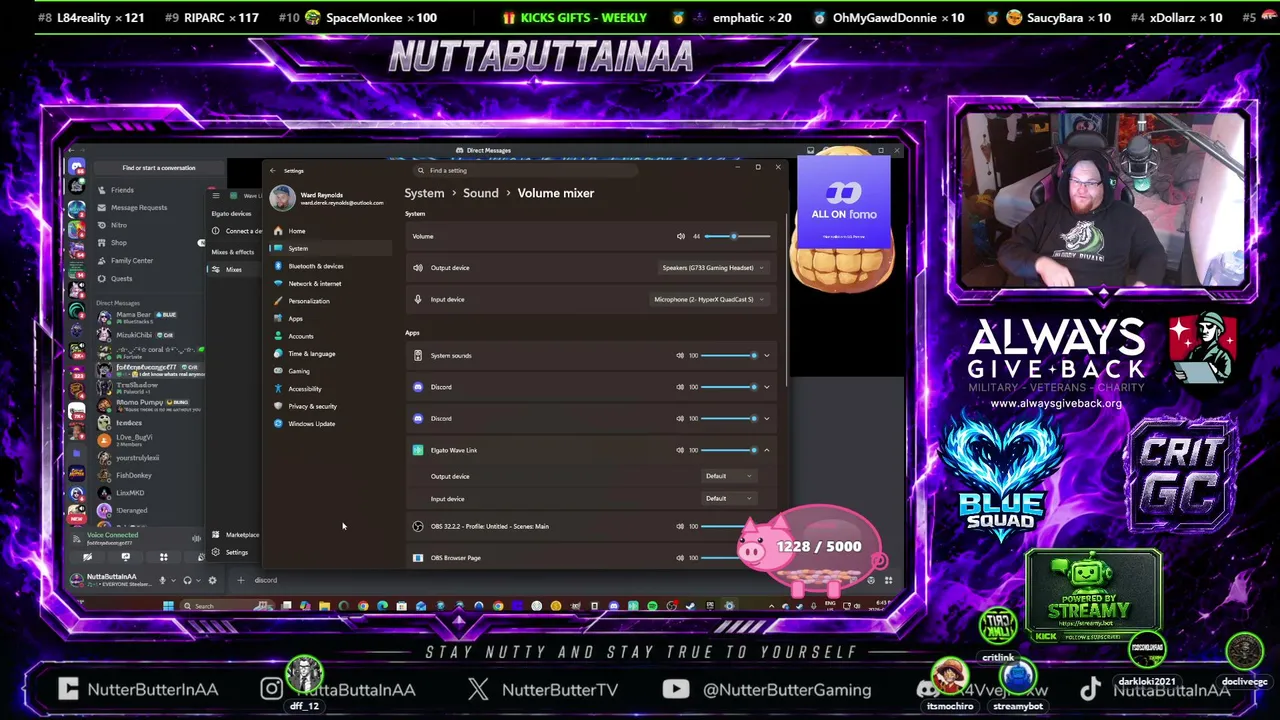Open Output device speakers dropdown
Viewport: 1280px width, 720px height.
tap(713, 268)
